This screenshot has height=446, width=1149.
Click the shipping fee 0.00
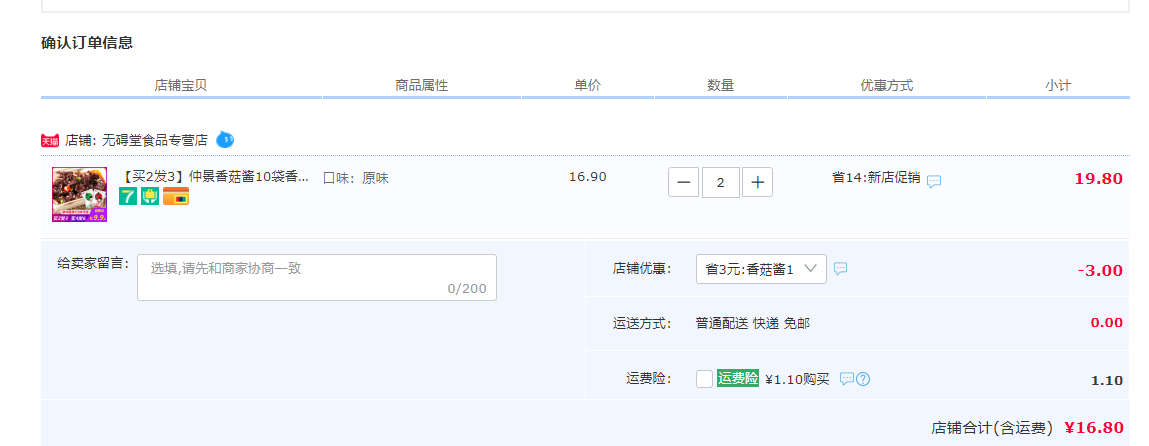(1106, 323)
